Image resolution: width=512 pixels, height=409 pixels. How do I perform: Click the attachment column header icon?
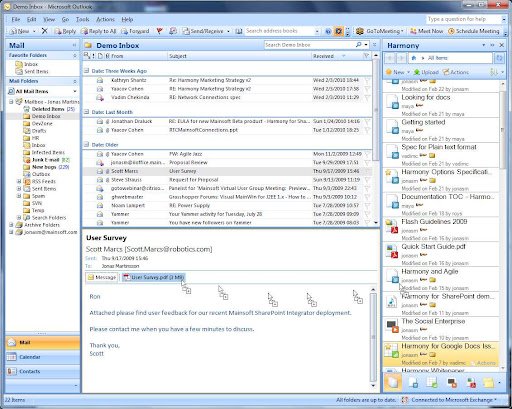tap(107, 56)
